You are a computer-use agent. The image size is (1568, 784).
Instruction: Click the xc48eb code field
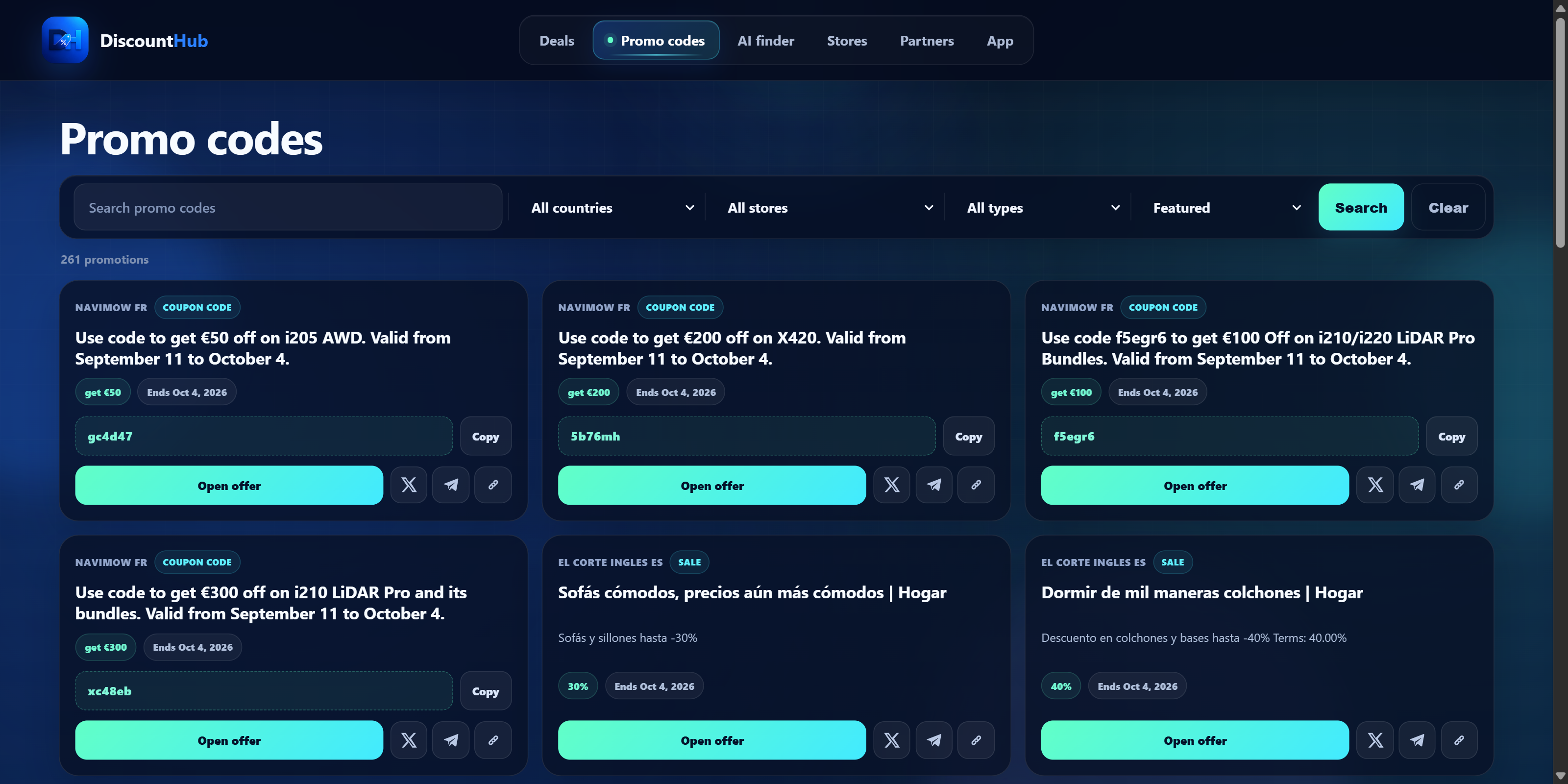click(264, 691)
